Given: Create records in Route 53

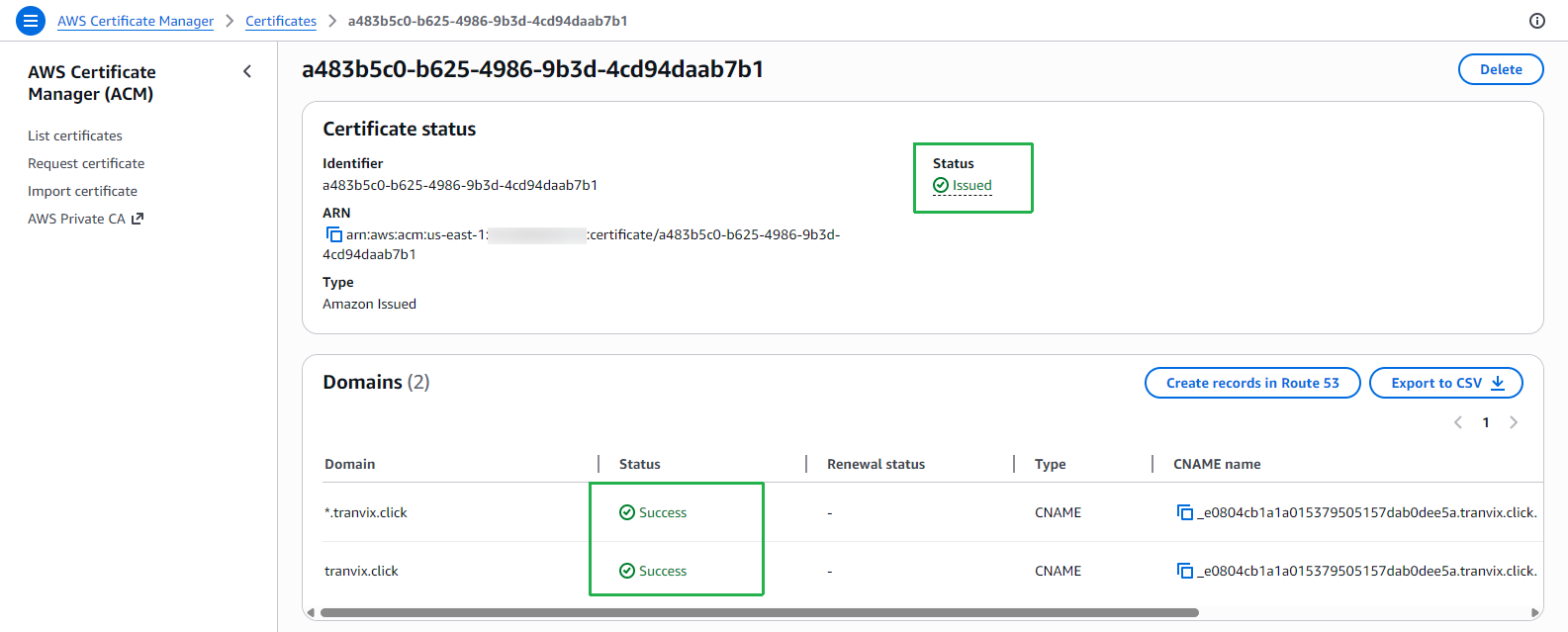Looking at the screenshot, I should click(x=1252, y=383).
